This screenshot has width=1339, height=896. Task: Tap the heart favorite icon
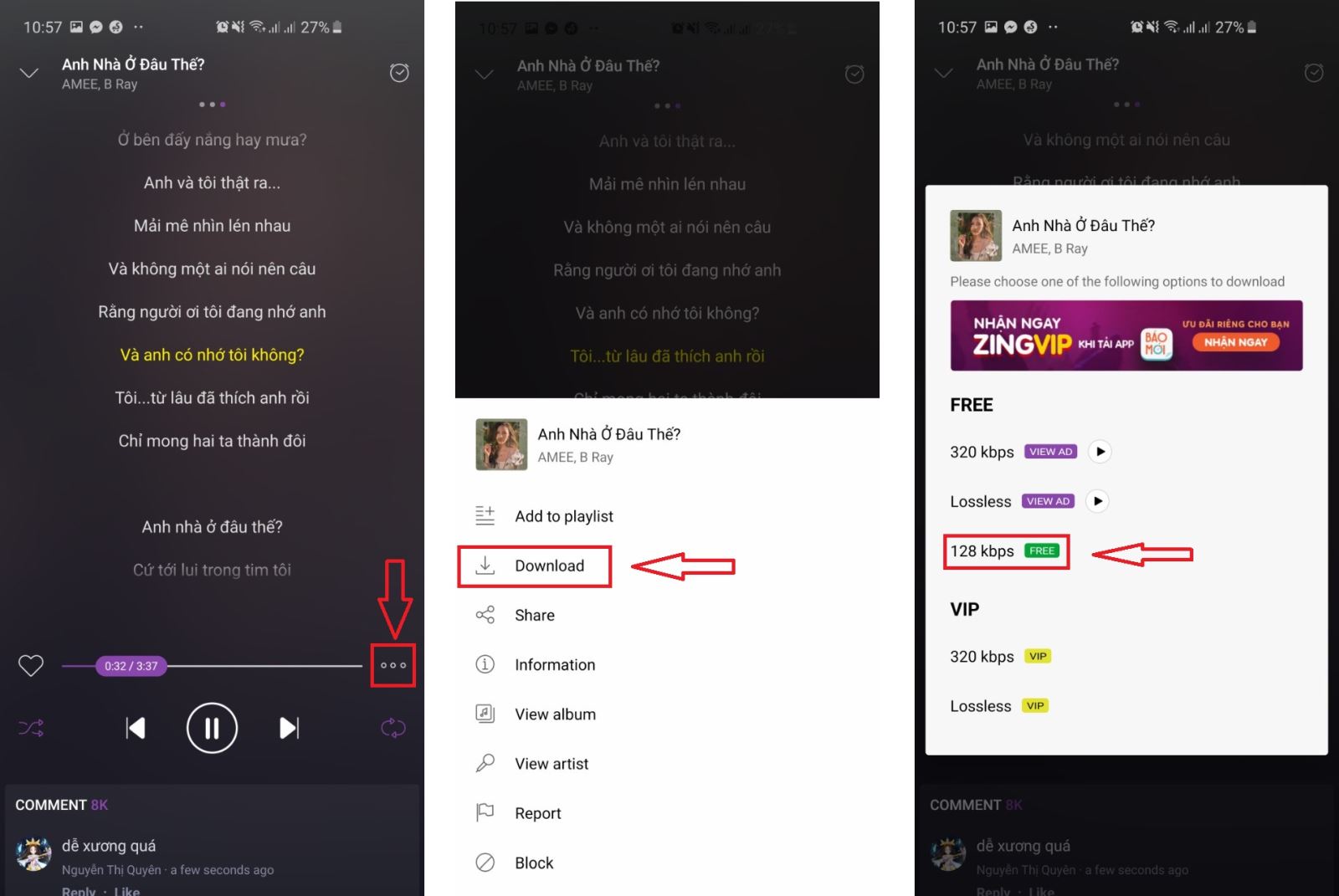(31, 666)
